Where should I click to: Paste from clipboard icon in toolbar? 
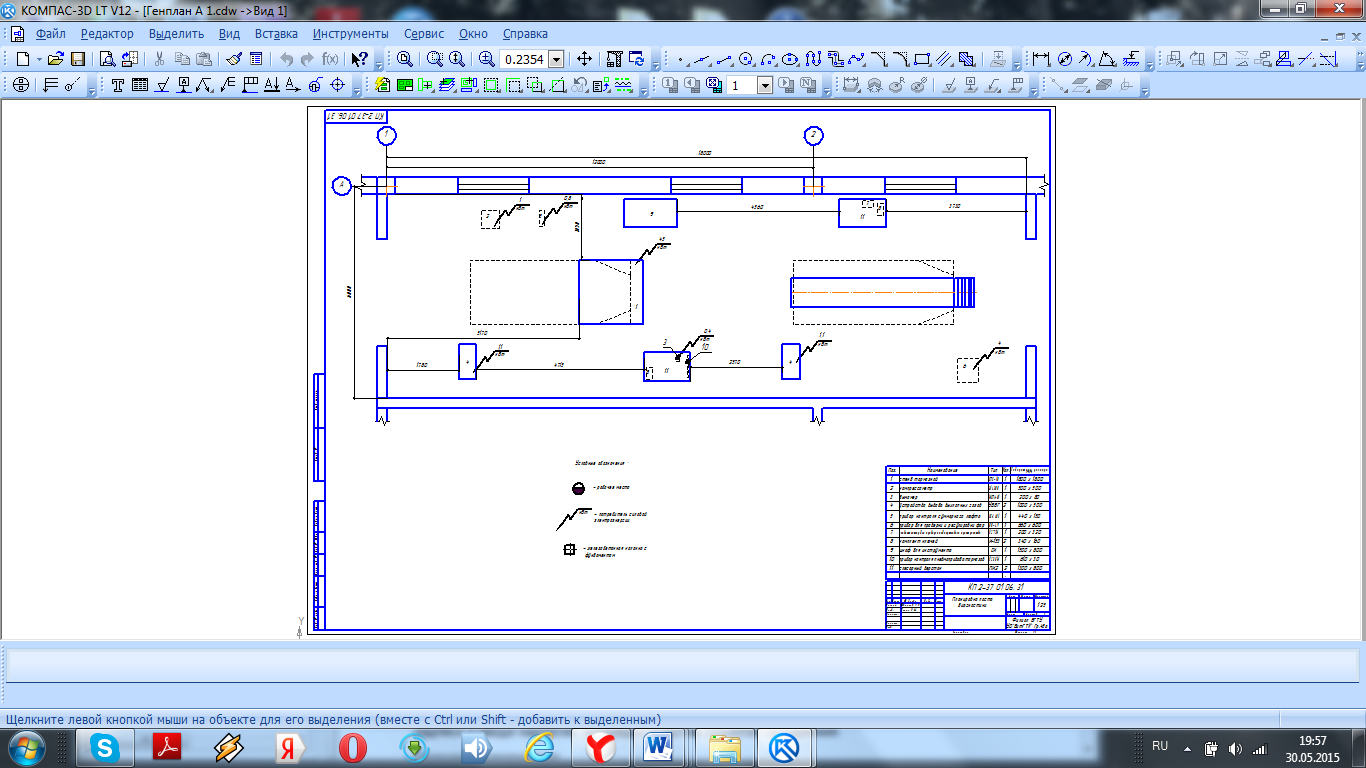tap(204, 59)
